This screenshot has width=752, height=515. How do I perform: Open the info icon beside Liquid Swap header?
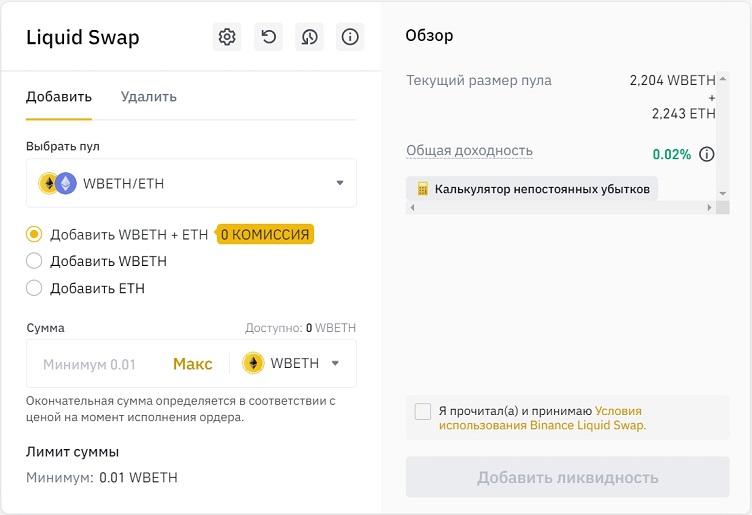[x=350, y=37]
